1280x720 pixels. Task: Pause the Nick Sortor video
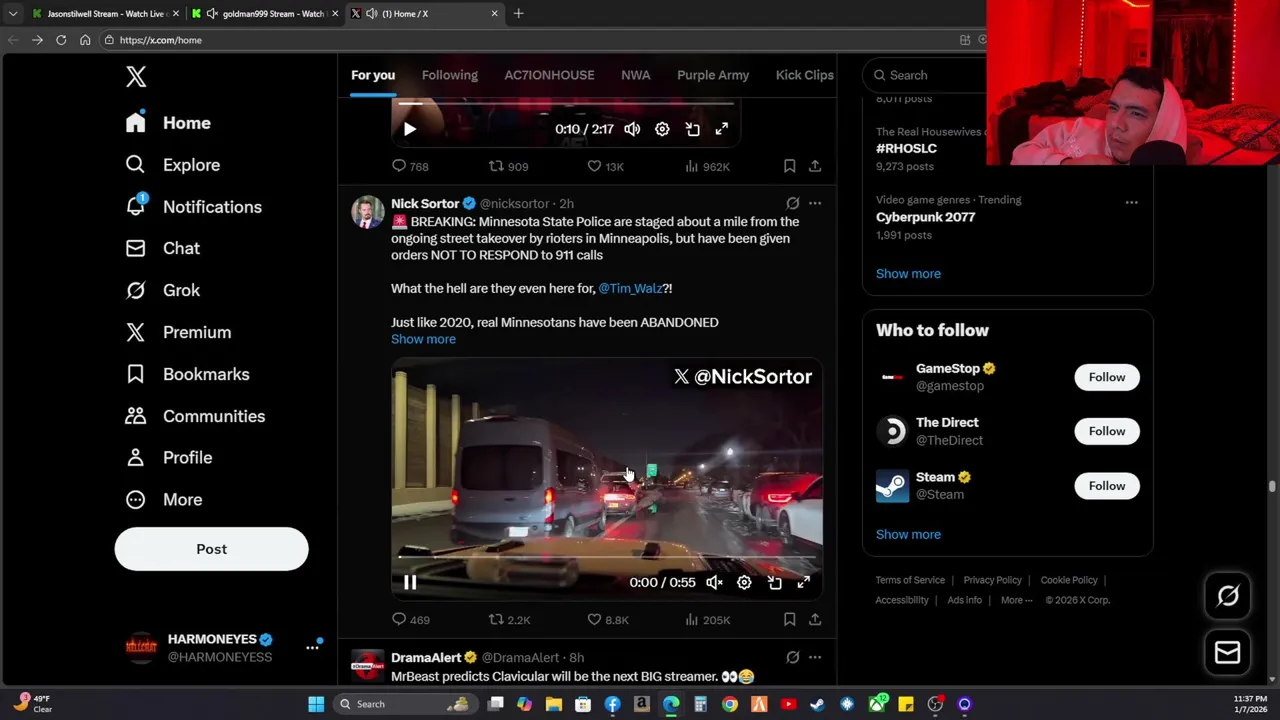tap(410, 582)
